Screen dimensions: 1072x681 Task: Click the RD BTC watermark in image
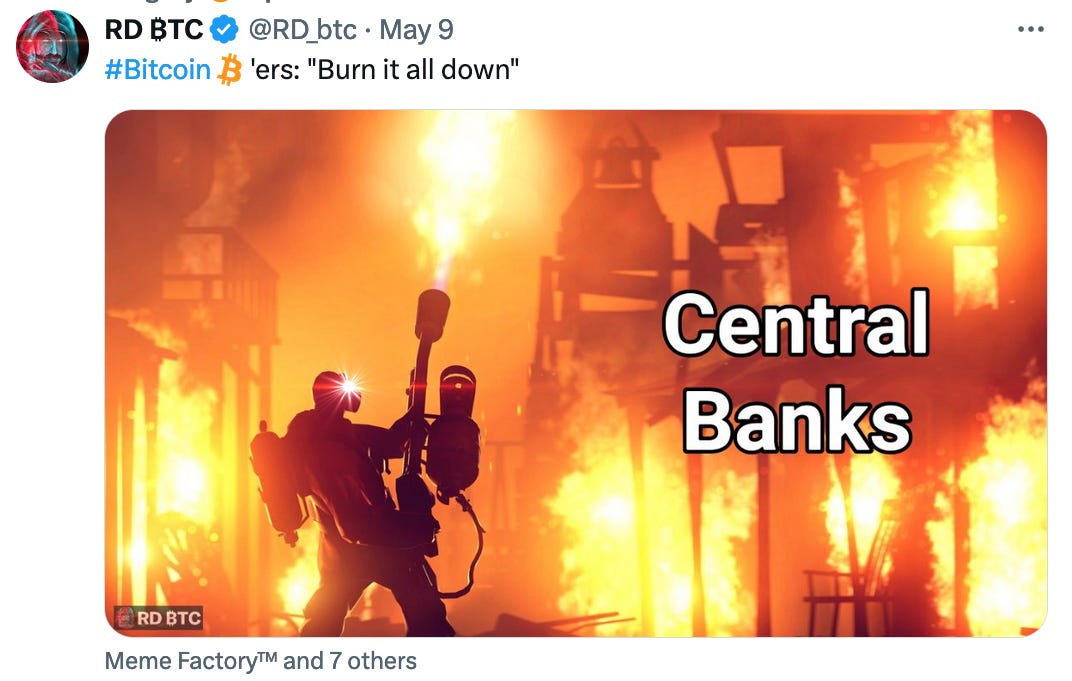click(x=158, y=617)
